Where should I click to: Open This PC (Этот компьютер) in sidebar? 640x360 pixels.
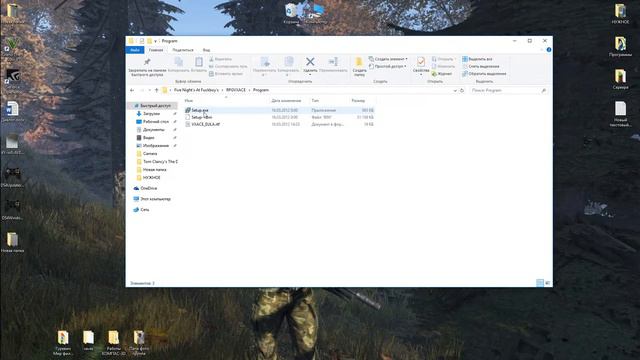tap(155, 199)
